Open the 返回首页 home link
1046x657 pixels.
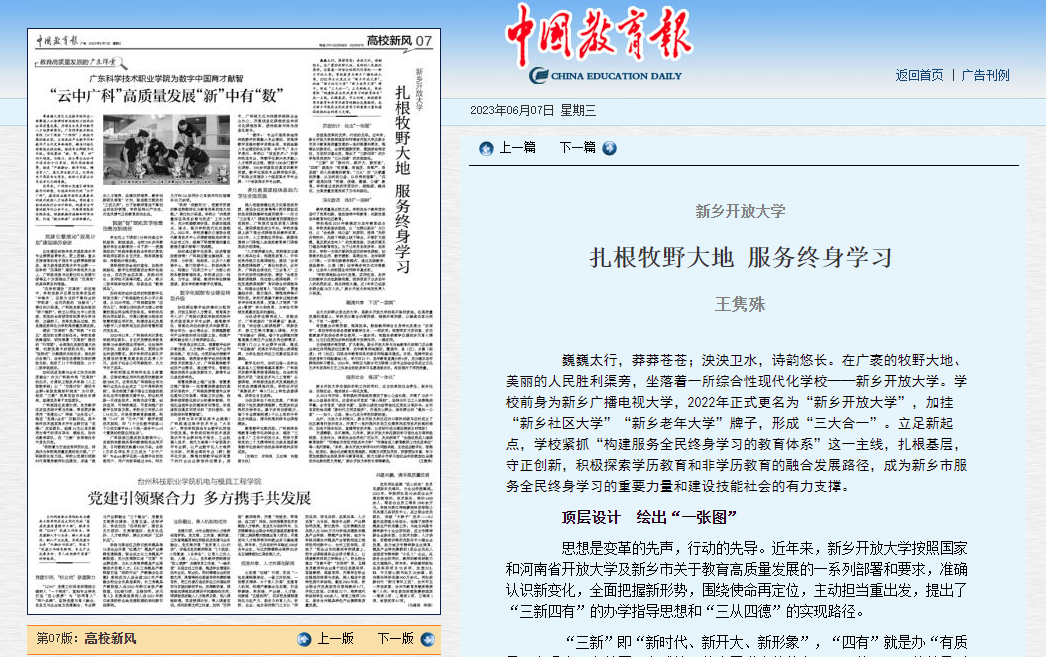coord(919,76)
